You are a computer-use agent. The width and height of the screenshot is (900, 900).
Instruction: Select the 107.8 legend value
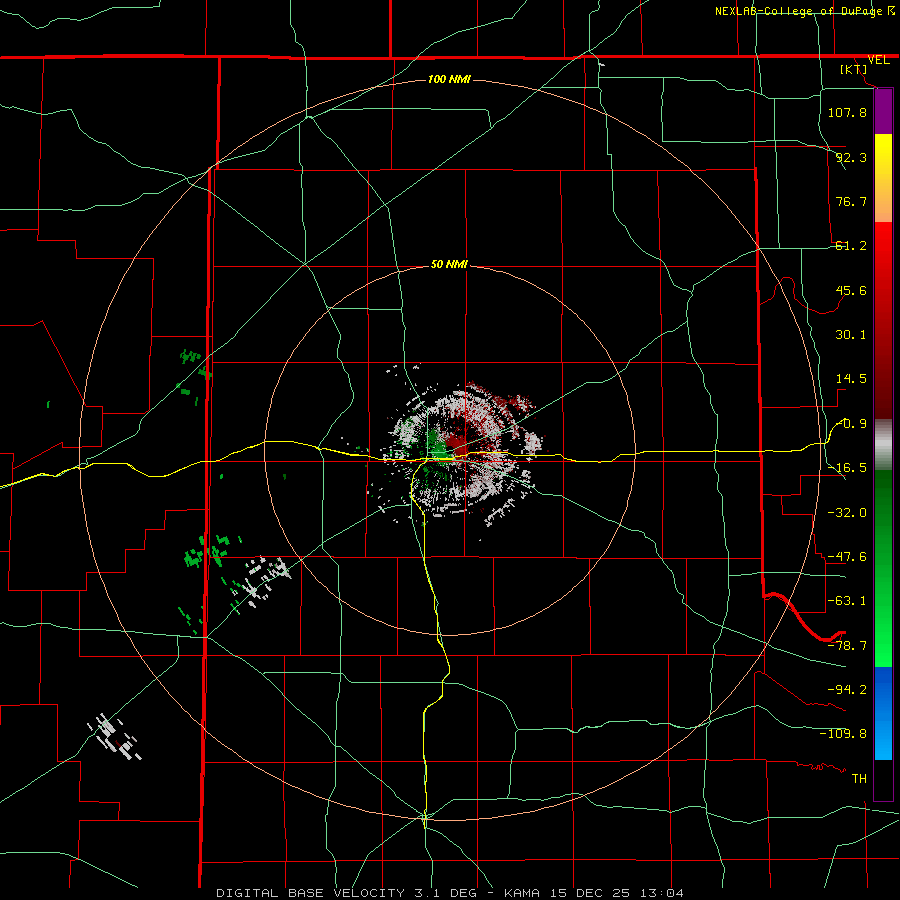847,112
